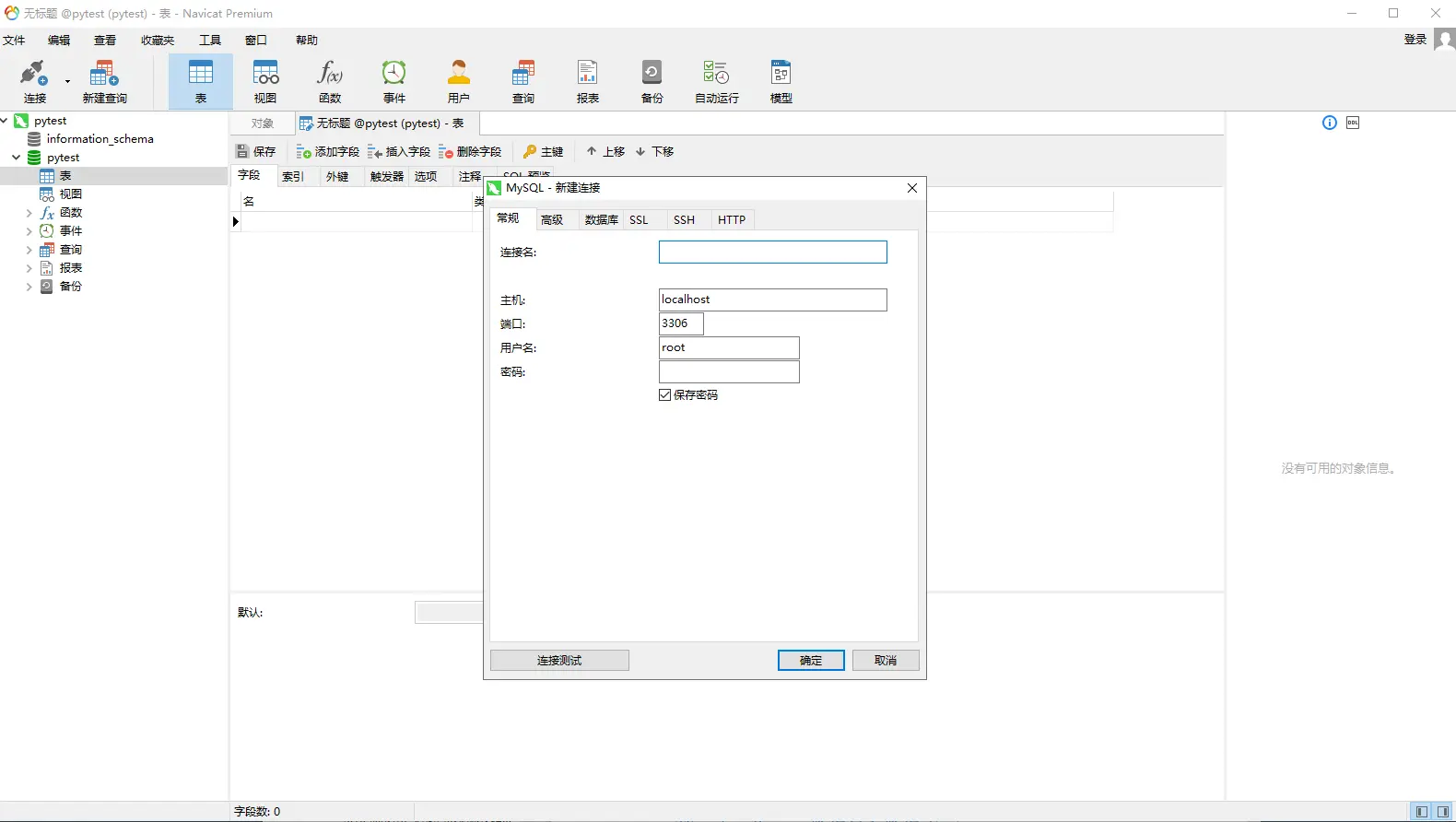Expand the 事件 tree node
This screenshot has width=1456, height=822.
pos(29,231)
